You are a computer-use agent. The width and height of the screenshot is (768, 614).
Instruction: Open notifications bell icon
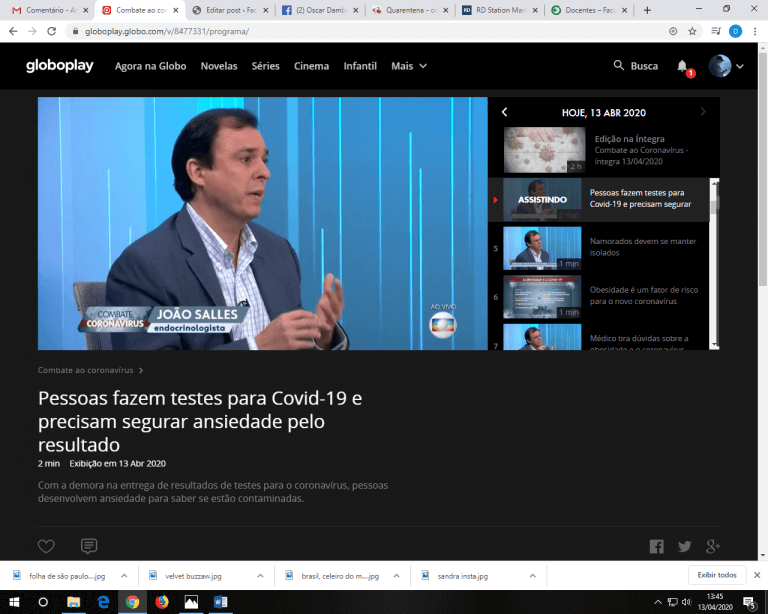click(682, 66)
